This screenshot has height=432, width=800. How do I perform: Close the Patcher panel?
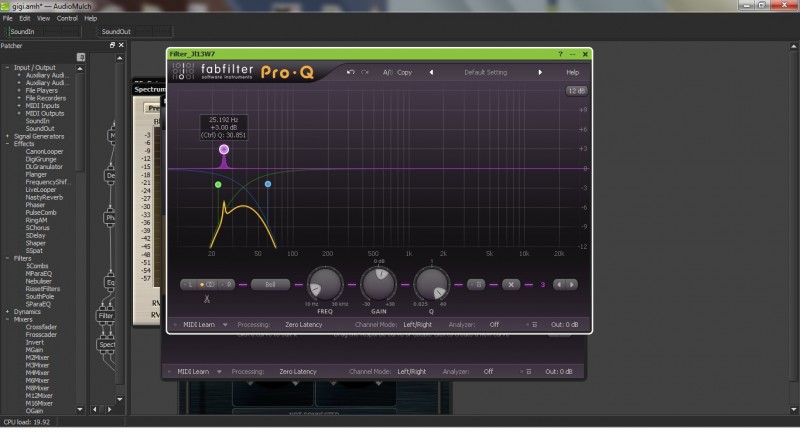[121, 45]
